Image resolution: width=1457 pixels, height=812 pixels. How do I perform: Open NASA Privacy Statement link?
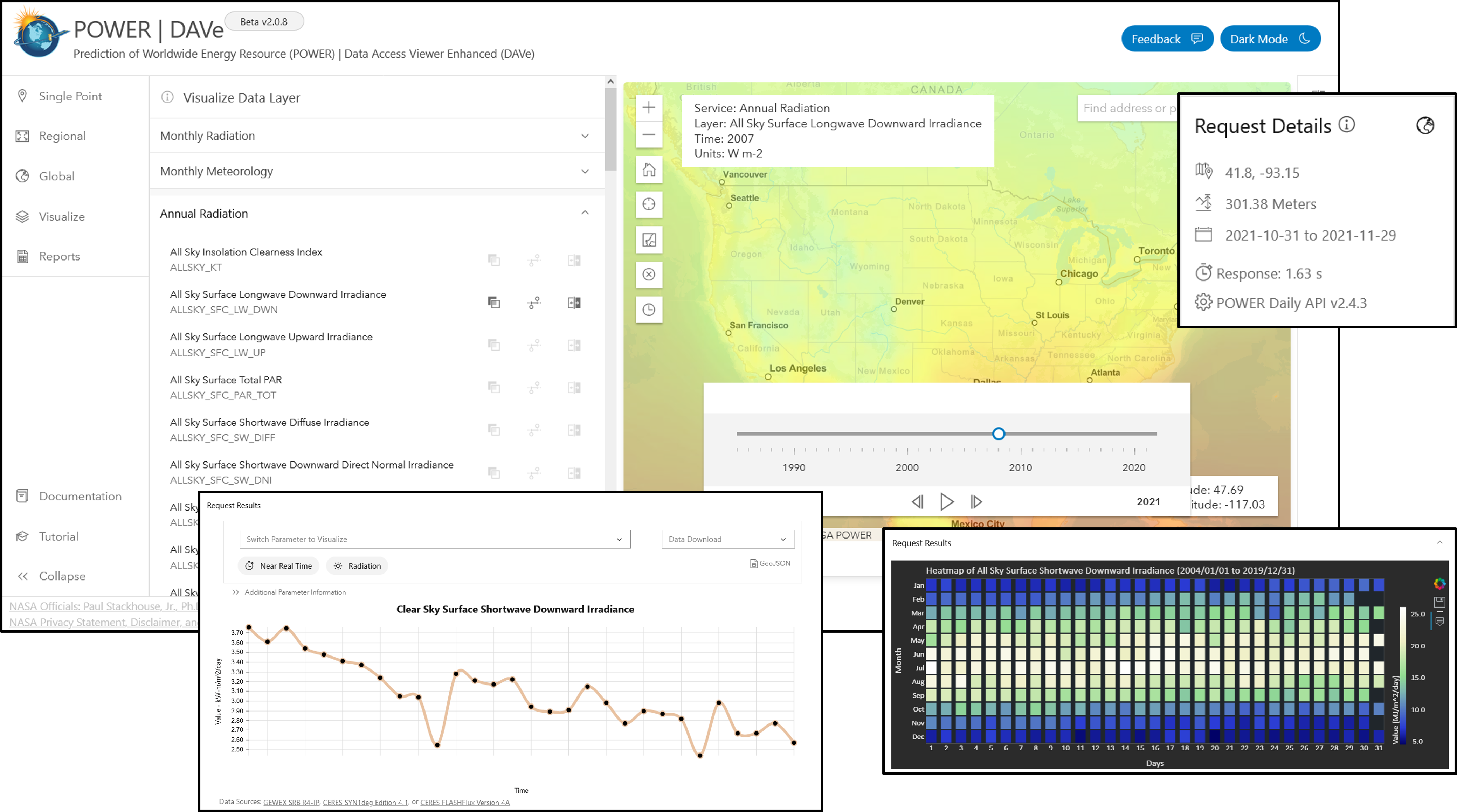click(x=103, y=622)
